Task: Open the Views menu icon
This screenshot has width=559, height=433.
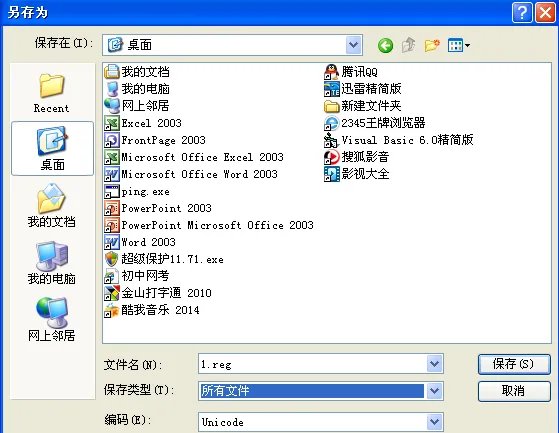Action: pyautogui.click(x=459, y=45)
